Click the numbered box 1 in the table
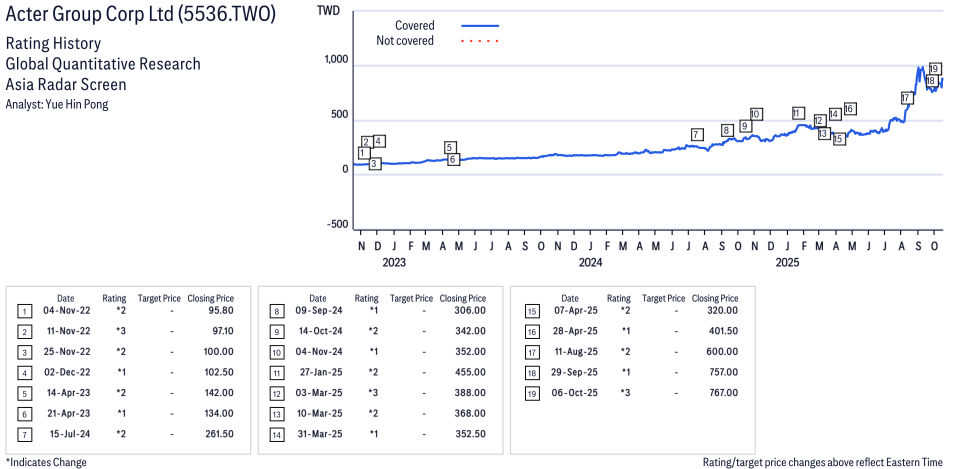Screen dimensions: 954x469 coord(24,312)
